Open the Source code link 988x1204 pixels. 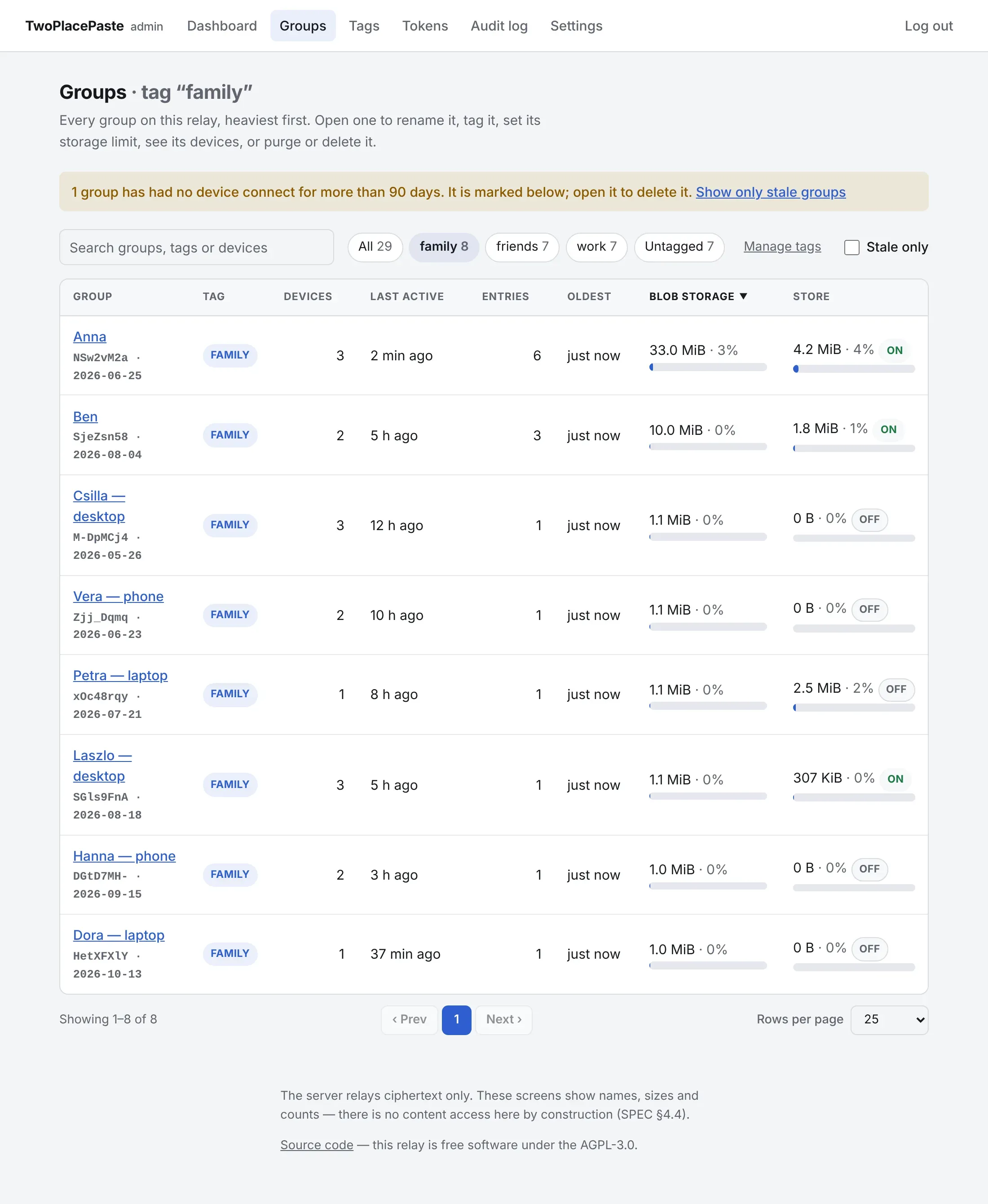click(x=317, y=1145)
